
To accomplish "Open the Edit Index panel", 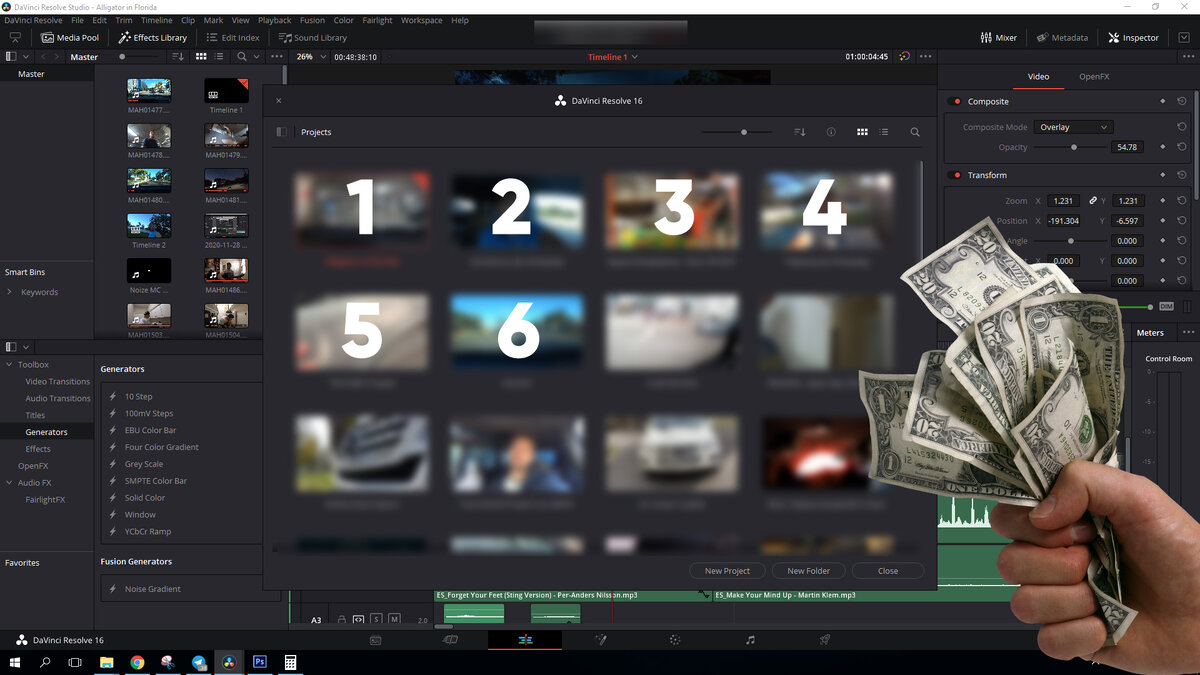I will [232, 38].
